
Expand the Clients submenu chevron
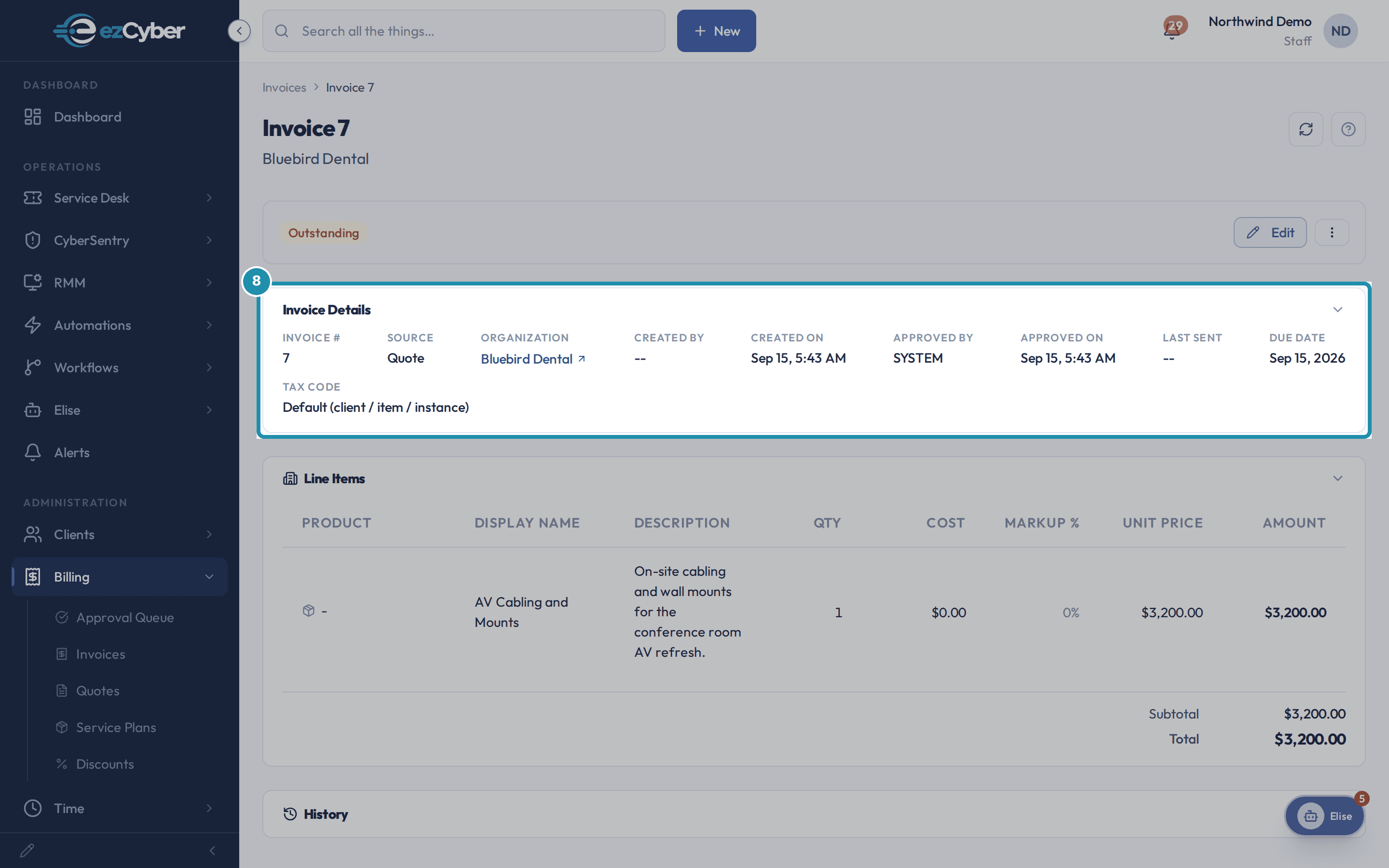point(209,534)
